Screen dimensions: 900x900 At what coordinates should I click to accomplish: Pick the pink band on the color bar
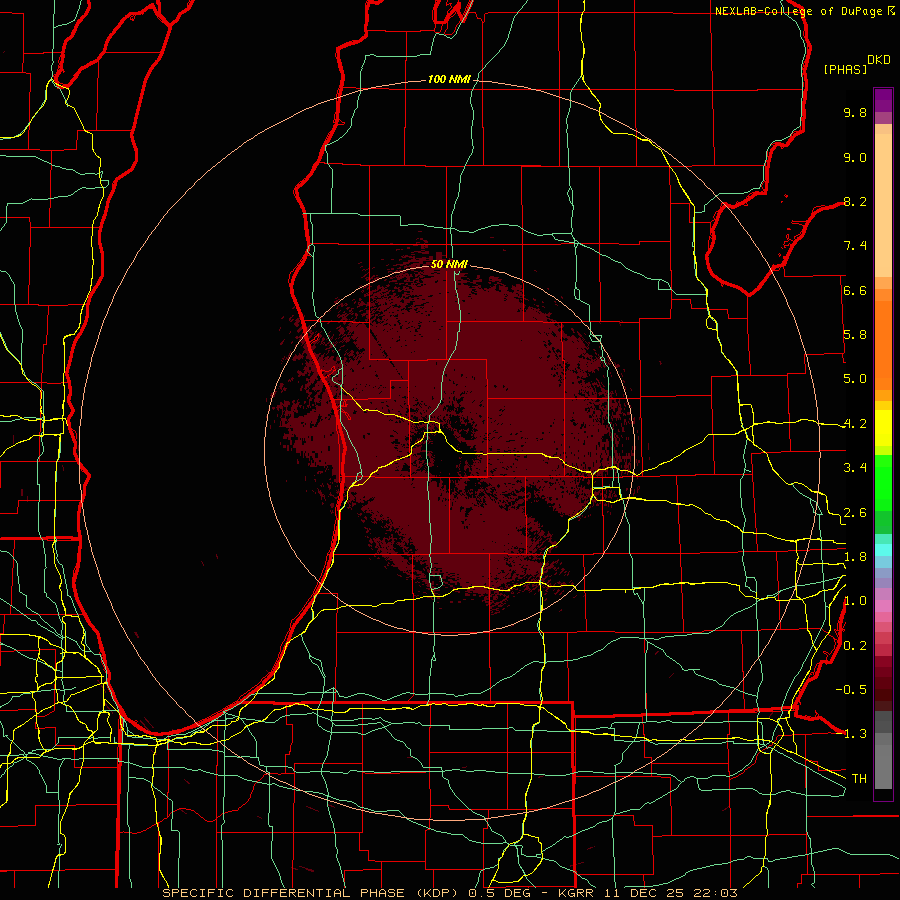[883, 606]
